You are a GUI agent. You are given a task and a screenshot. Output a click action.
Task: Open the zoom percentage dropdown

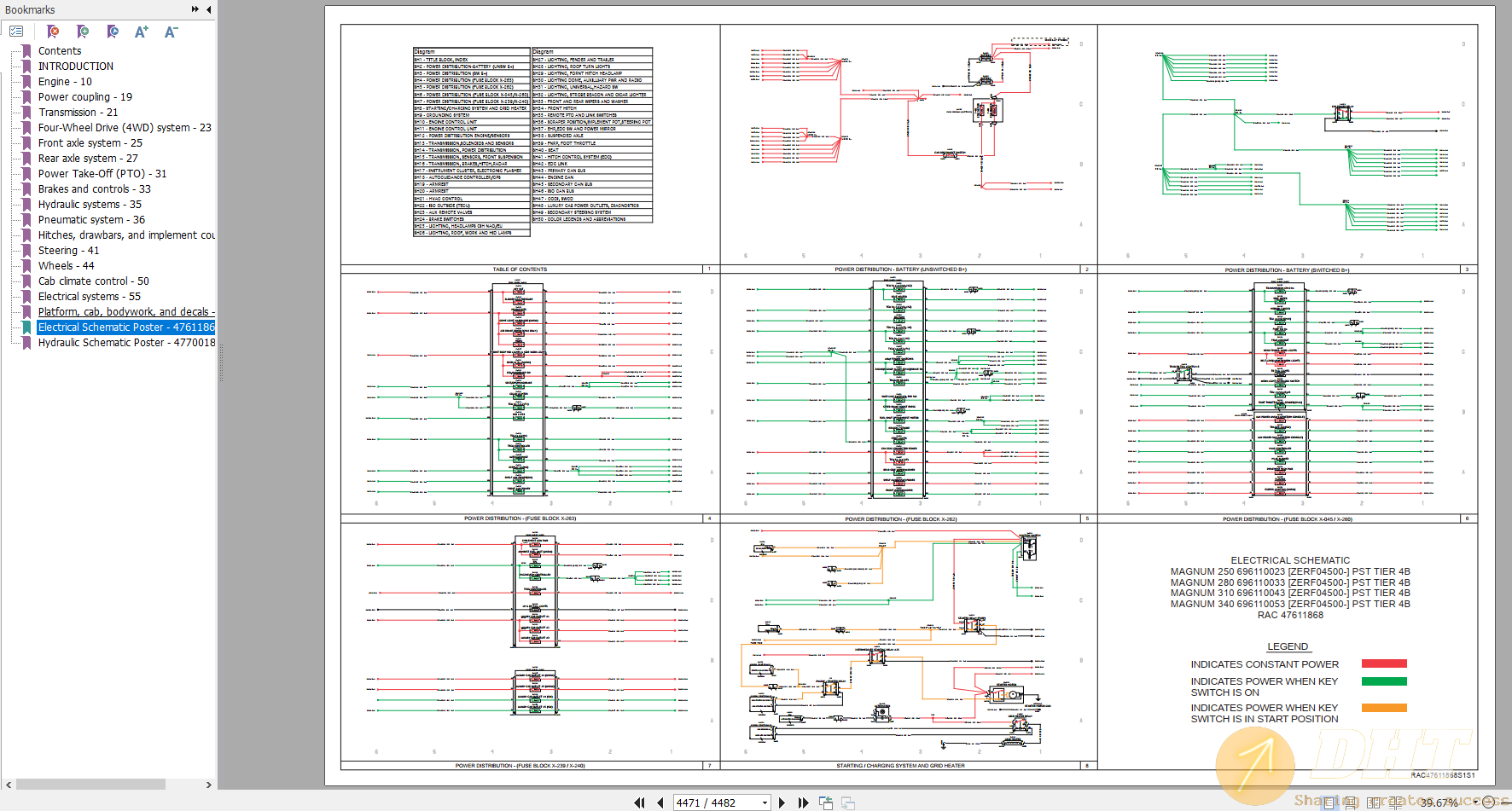click(1475, 802)
